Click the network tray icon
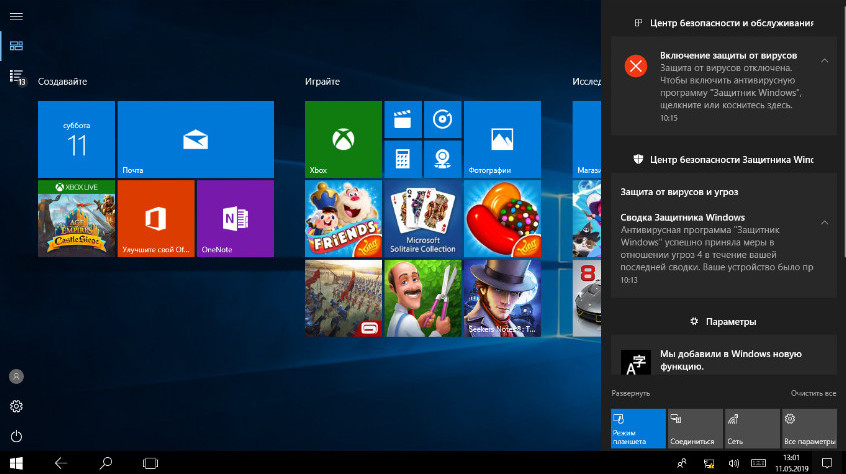 (709, 463)
